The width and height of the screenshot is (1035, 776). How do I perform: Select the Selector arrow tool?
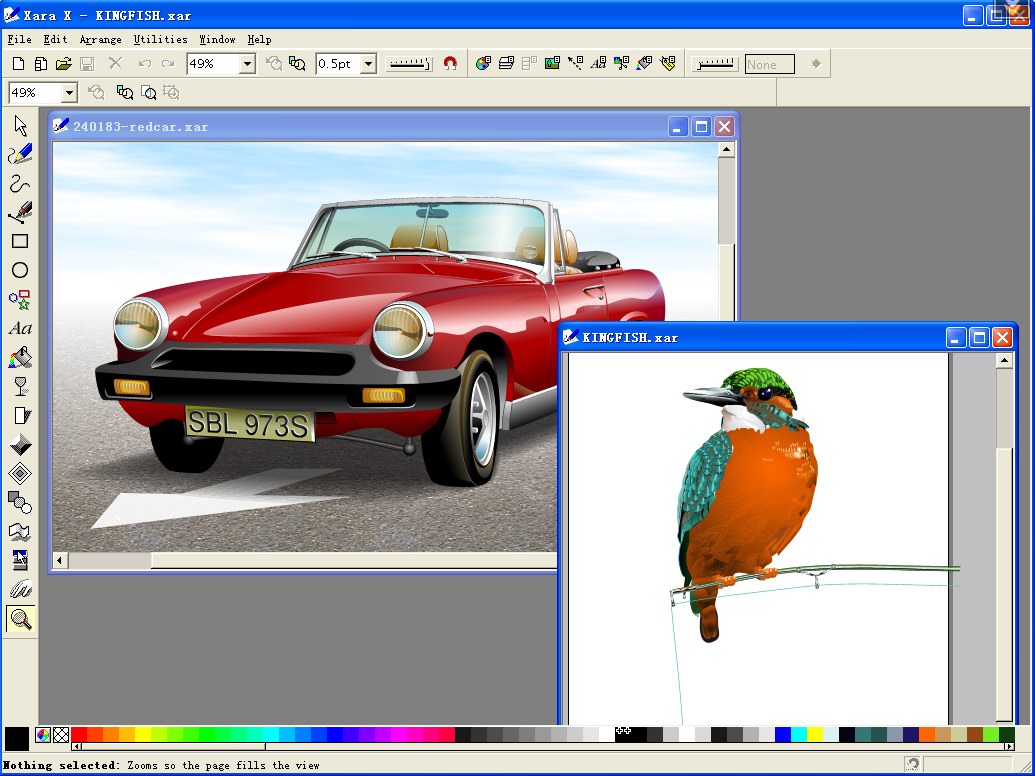[x=20, y=125]
